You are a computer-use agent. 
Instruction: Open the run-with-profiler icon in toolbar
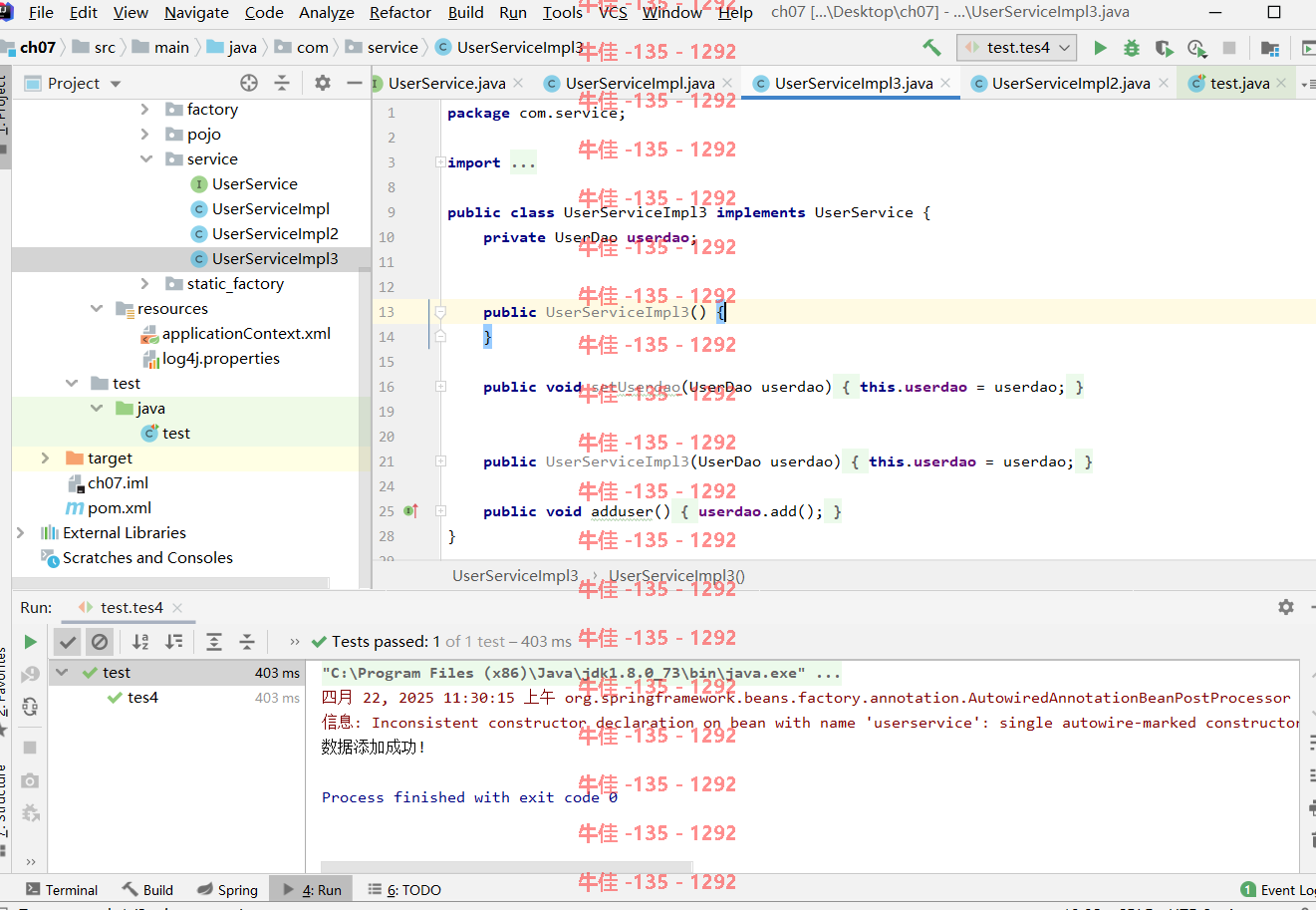1196,48
